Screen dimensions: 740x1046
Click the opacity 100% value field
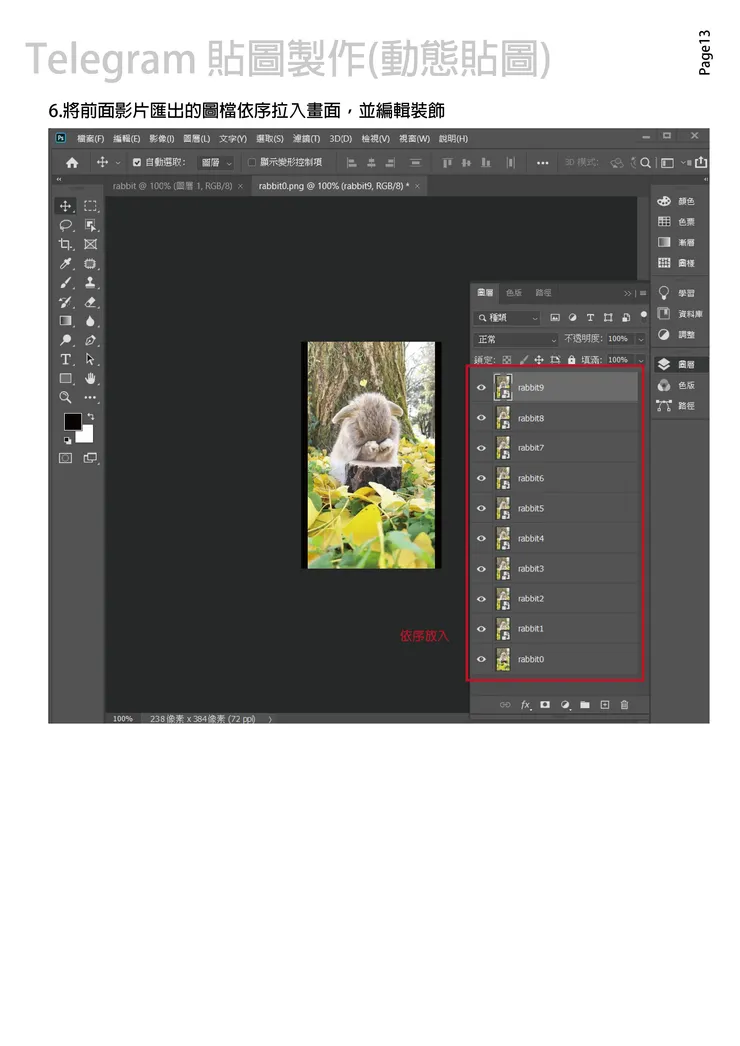coord(620,339)
